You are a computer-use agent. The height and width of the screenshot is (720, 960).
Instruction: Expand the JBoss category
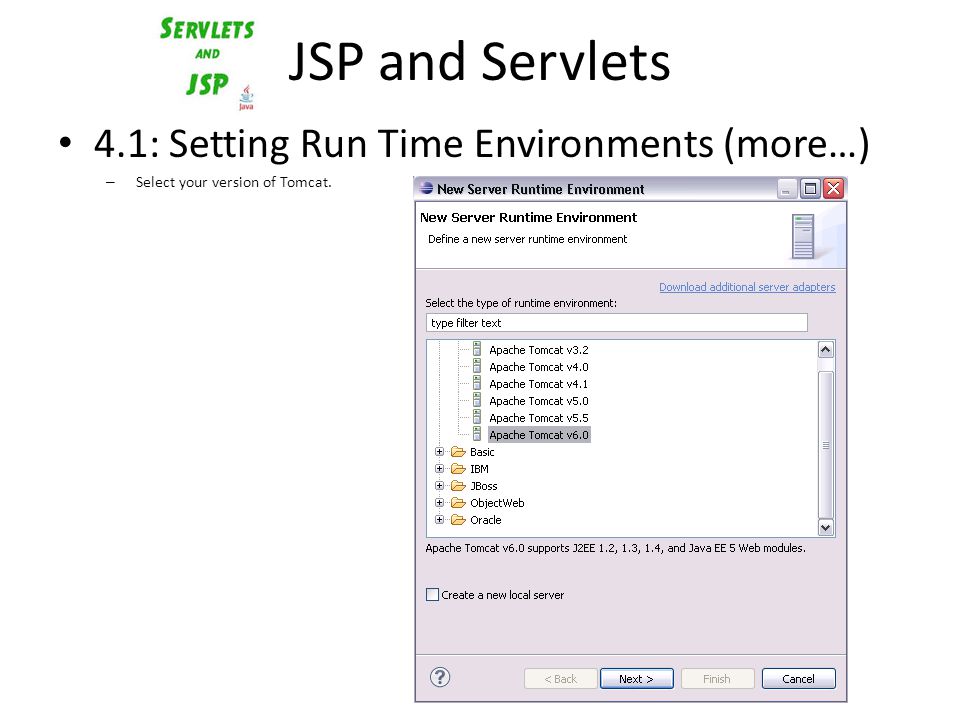tap(439, 486)
